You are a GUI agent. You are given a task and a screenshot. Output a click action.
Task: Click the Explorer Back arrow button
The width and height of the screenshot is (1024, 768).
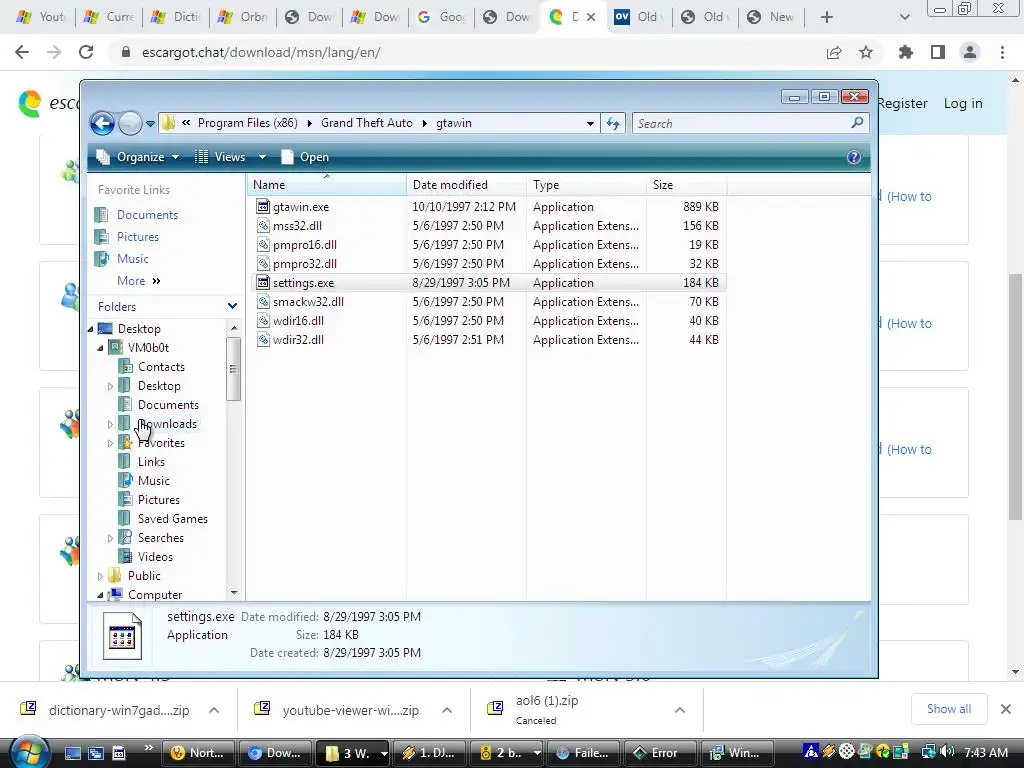coord(103,123)
